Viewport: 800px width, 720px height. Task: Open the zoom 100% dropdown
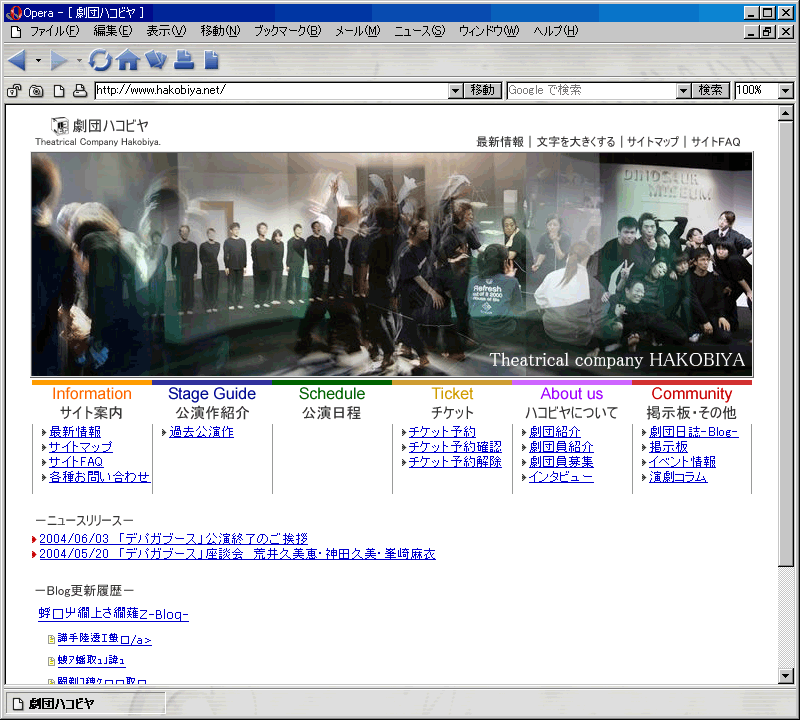[x=786, y=91]
